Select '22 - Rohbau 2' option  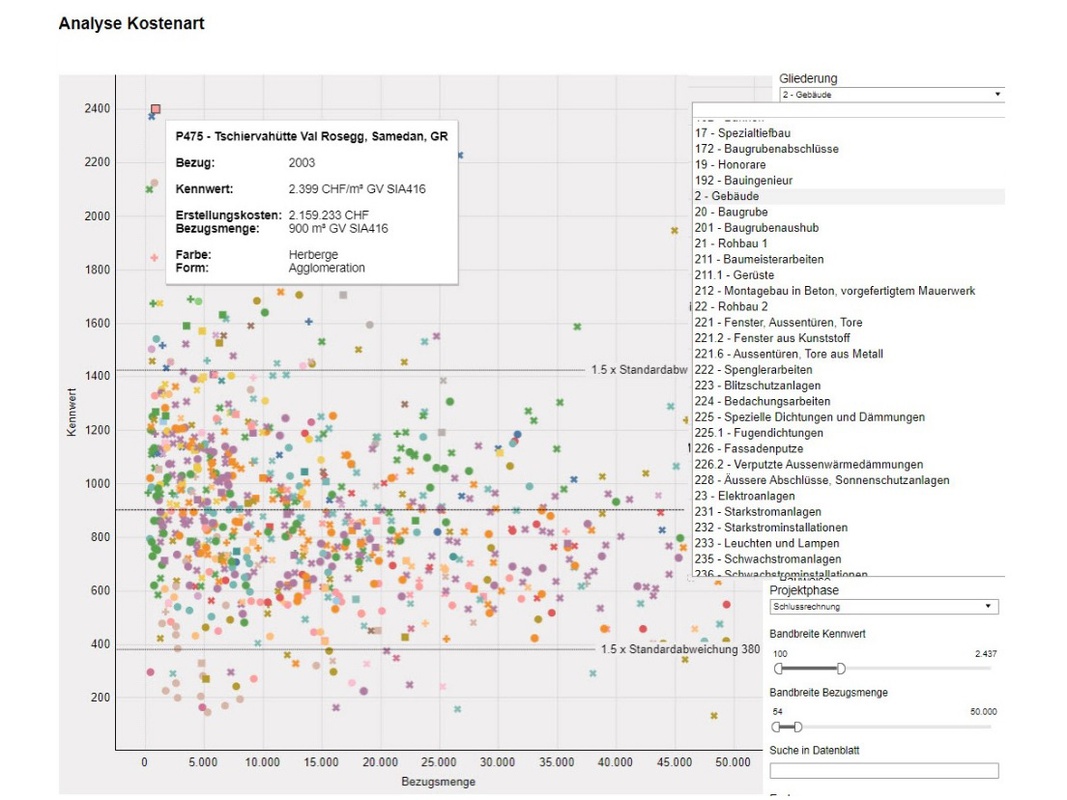point(848,306)
